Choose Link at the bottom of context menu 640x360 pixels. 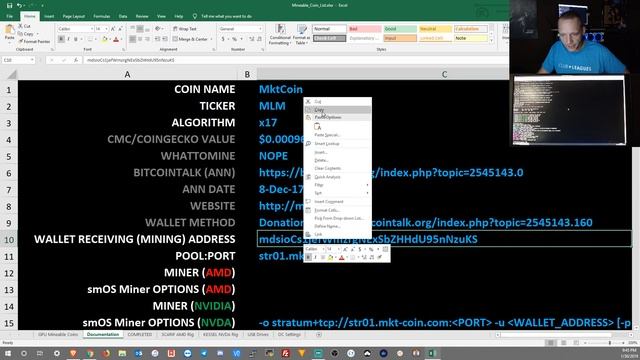(337, 234)
